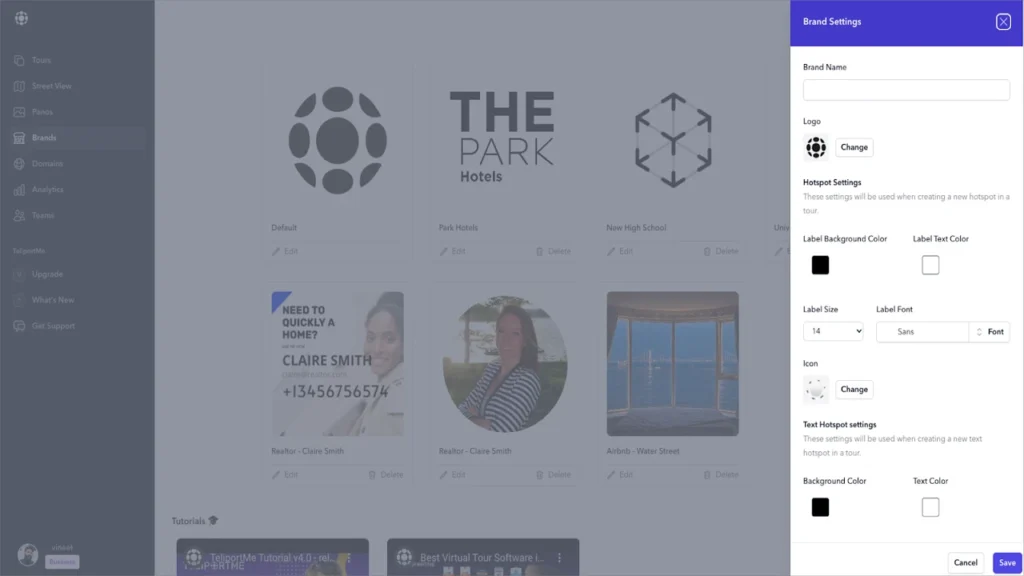Click the Tours icon in sidebar
The image size is (1024, 576).
19,60
